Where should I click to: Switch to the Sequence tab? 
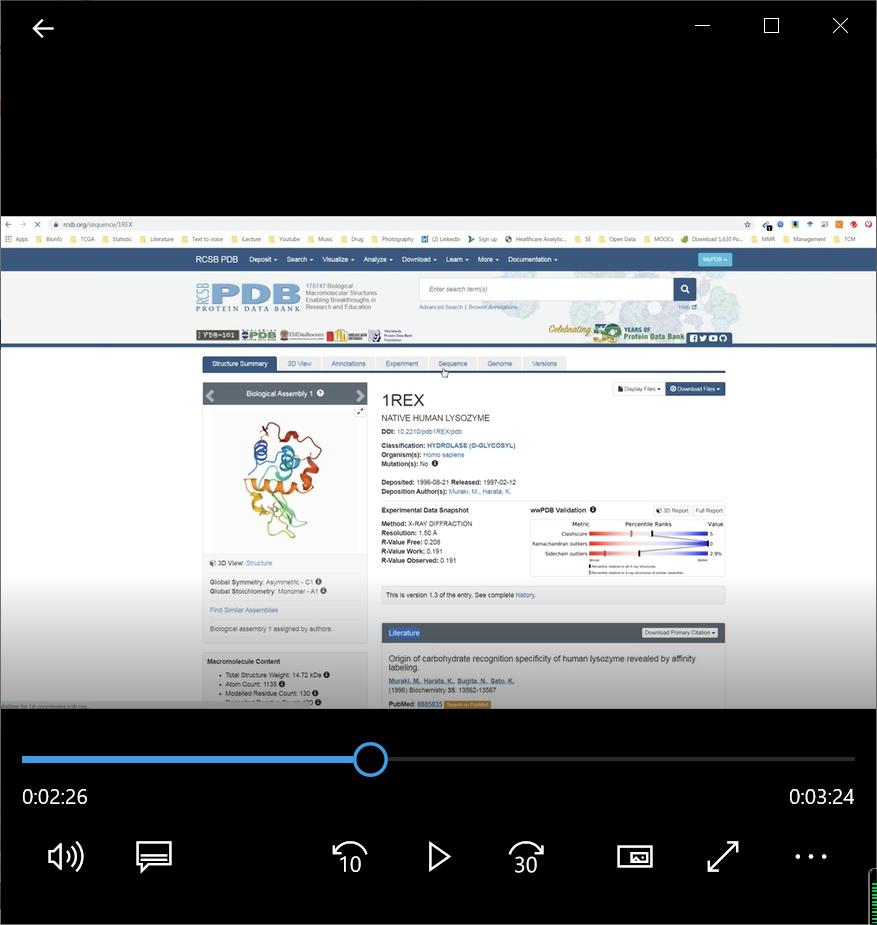click(x=452, y=364)
